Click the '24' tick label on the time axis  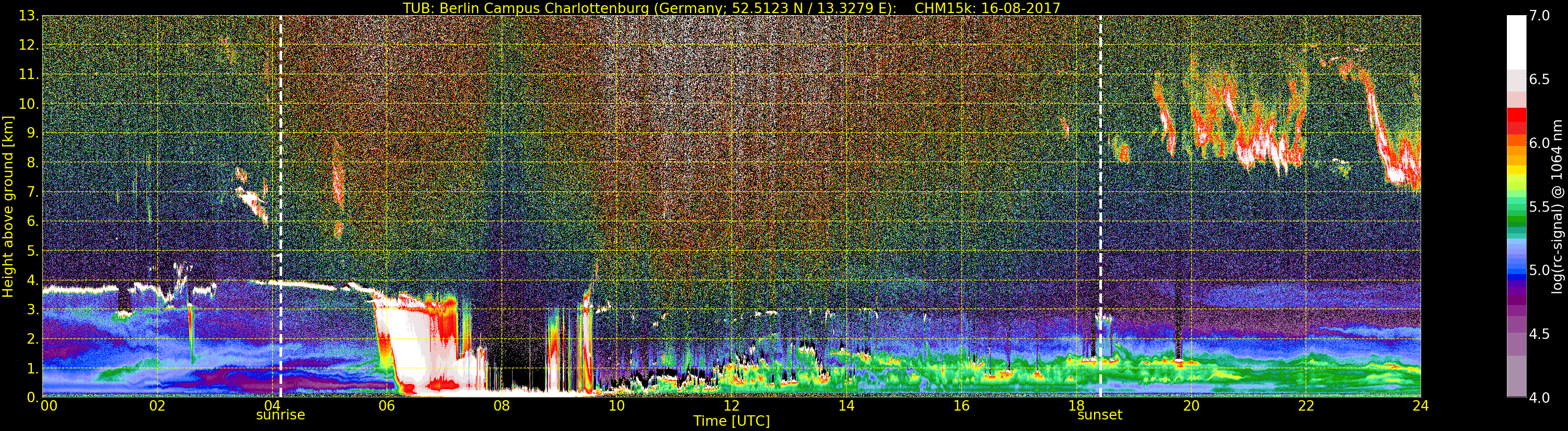1420,406
